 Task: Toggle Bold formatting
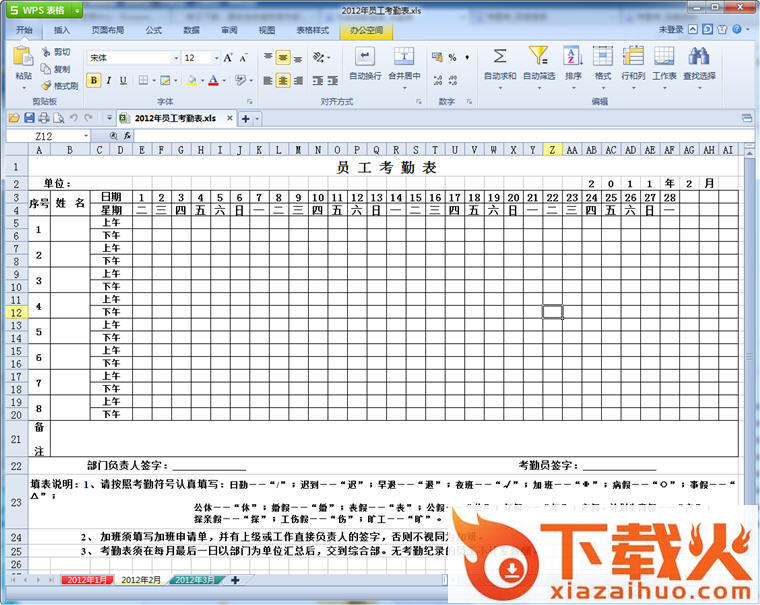coord(94,80)
